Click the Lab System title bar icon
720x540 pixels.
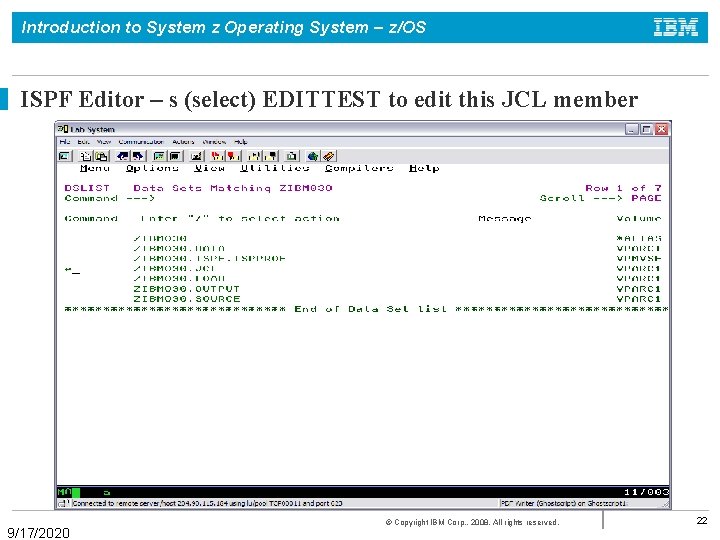tap(63, 129)
